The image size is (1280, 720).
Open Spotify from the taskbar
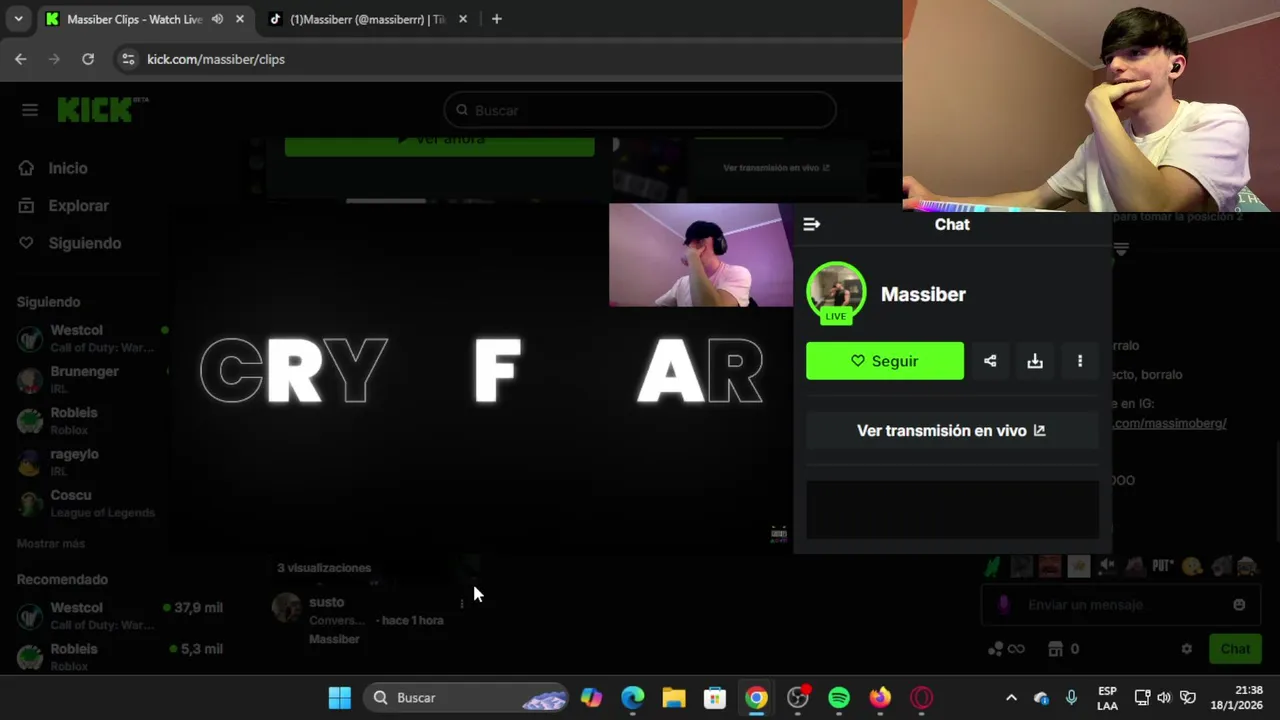pyautogui.click(x=839, y=697)
